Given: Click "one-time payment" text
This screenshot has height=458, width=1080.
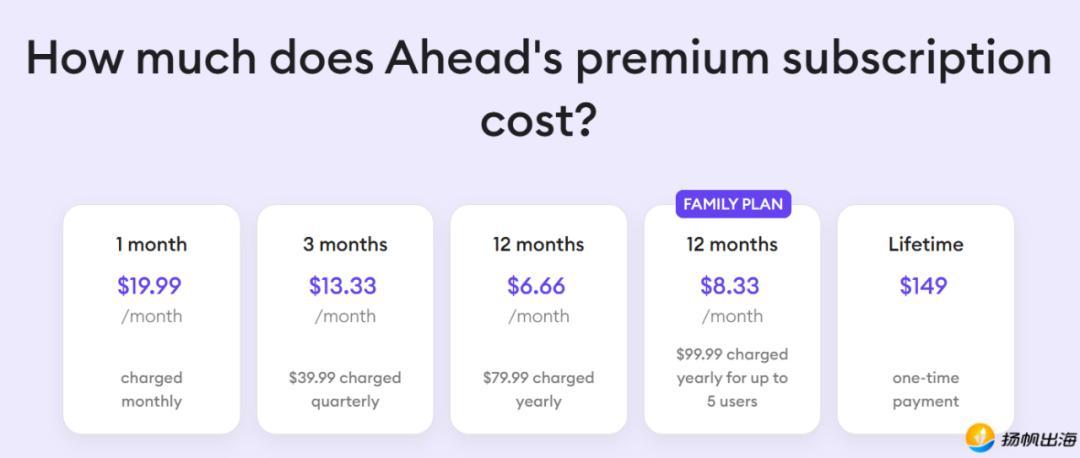Looking at the screenshot, I should tap(926, 390).
